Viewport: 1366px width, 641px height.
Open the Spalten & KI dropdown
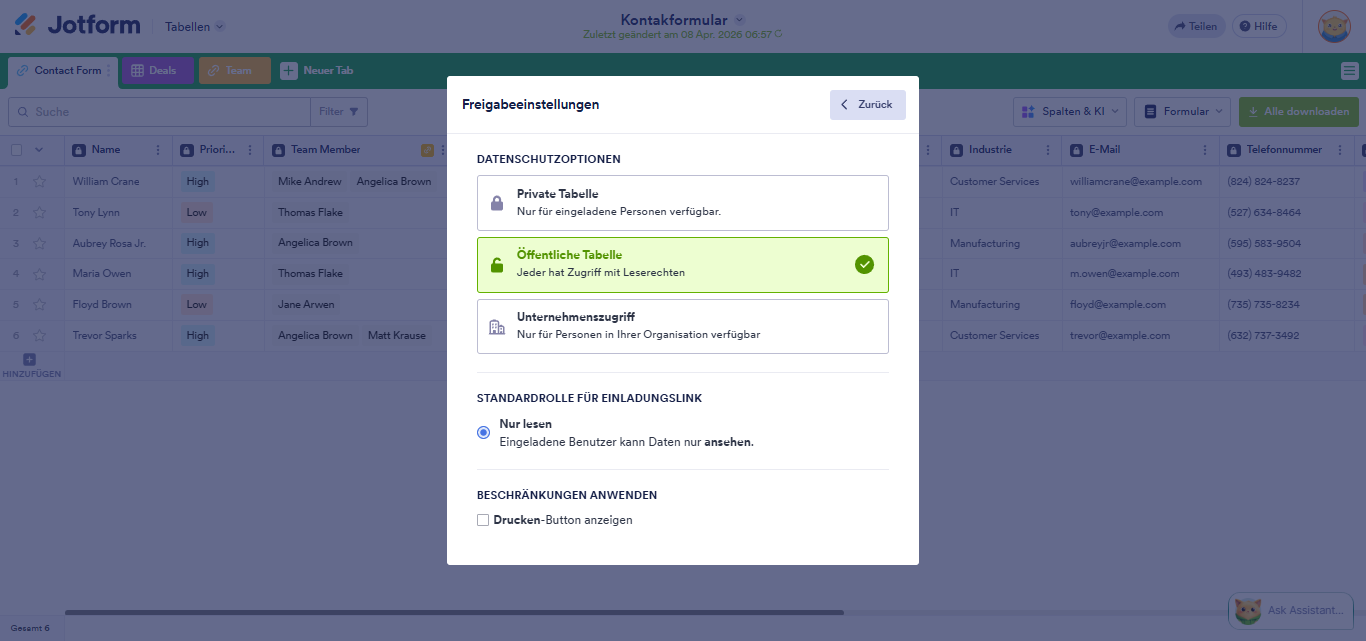click(x=1070, y=111)
